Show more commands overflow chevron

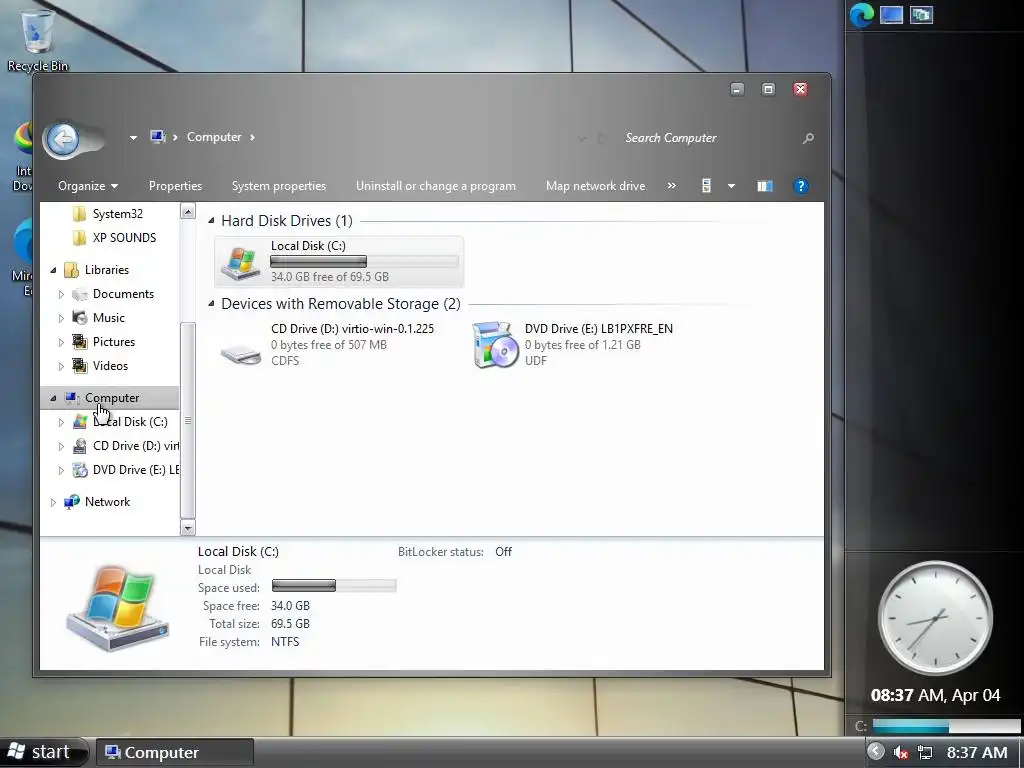(671, 186)
